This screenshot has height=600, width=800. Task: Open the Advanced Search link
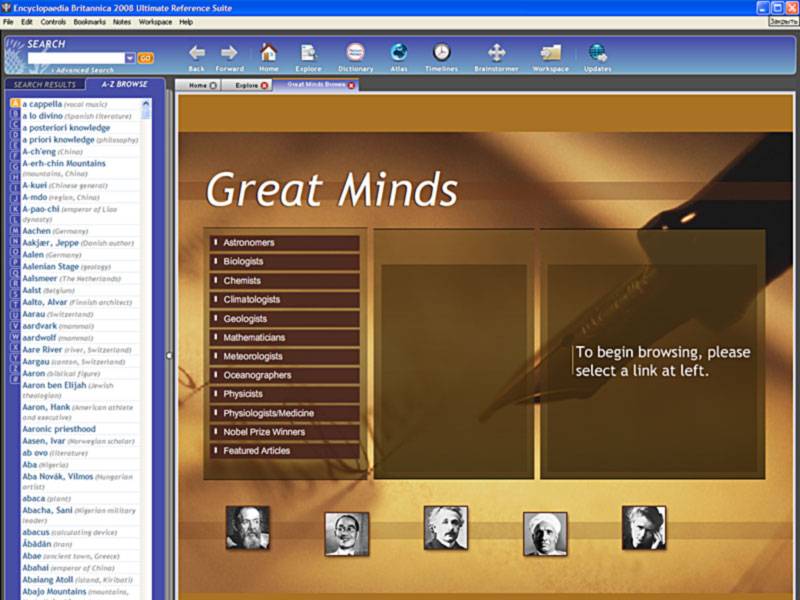pyautogui.click(x=85, y=70)
